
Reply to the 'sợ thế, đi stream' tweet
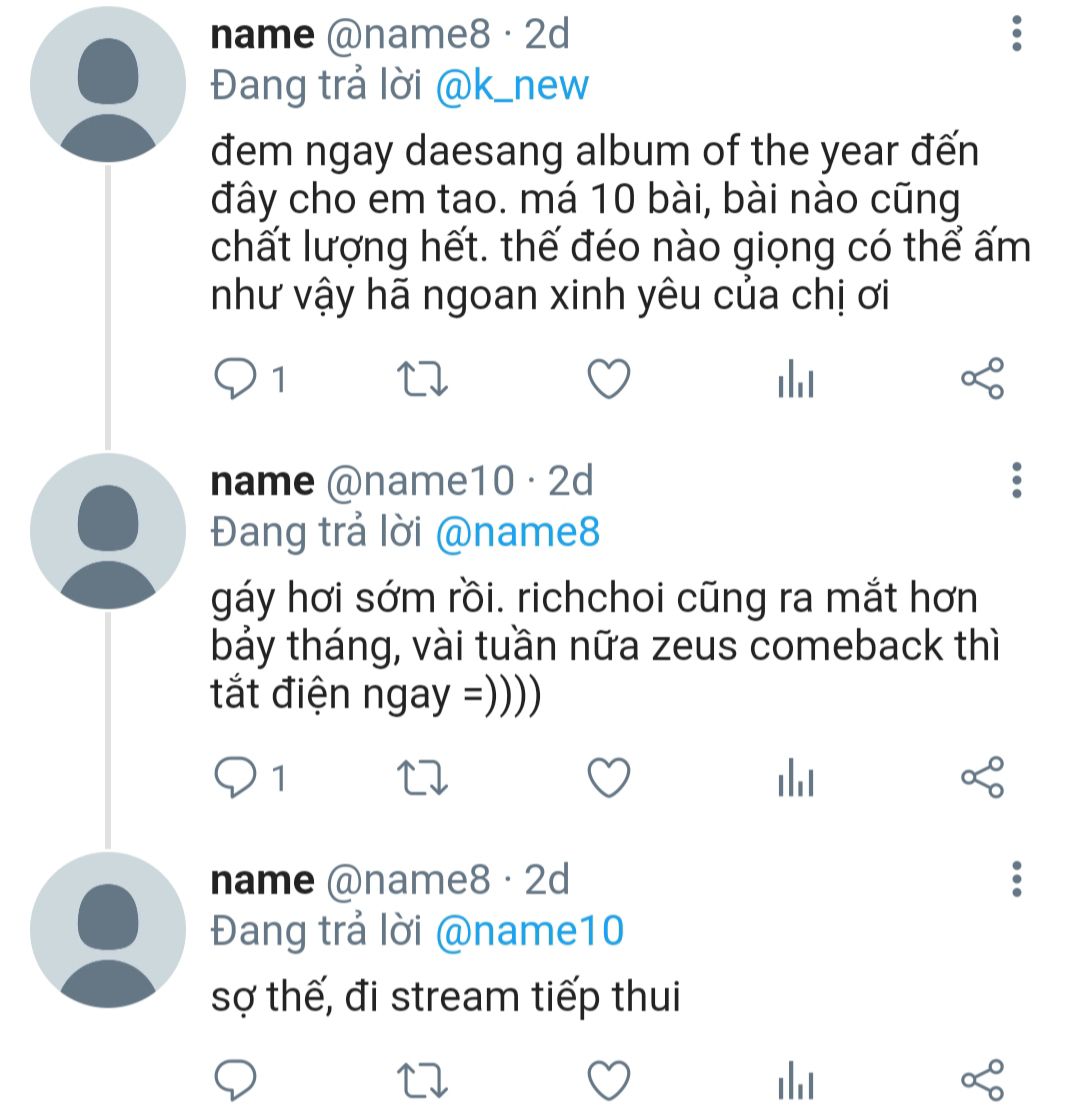coord(235,1080)
